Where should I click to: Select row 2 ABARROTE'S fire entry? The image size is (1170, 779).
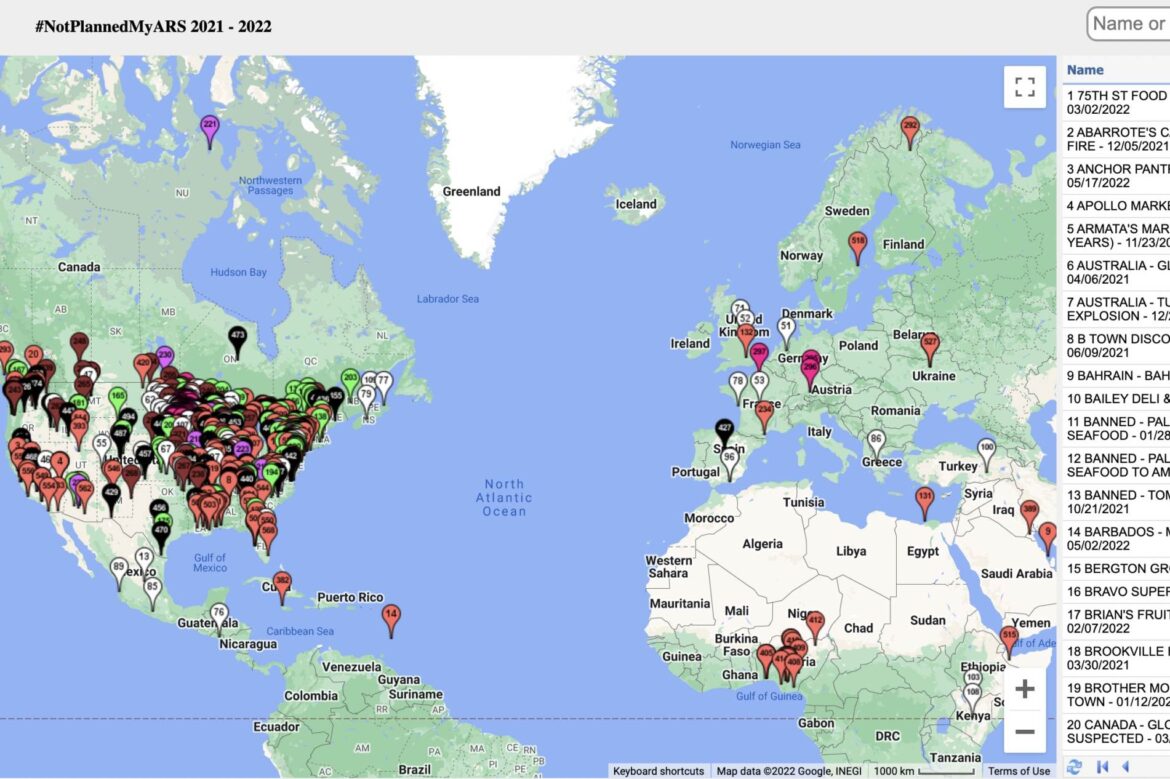pyautogui.click(x=1116, y=139)
